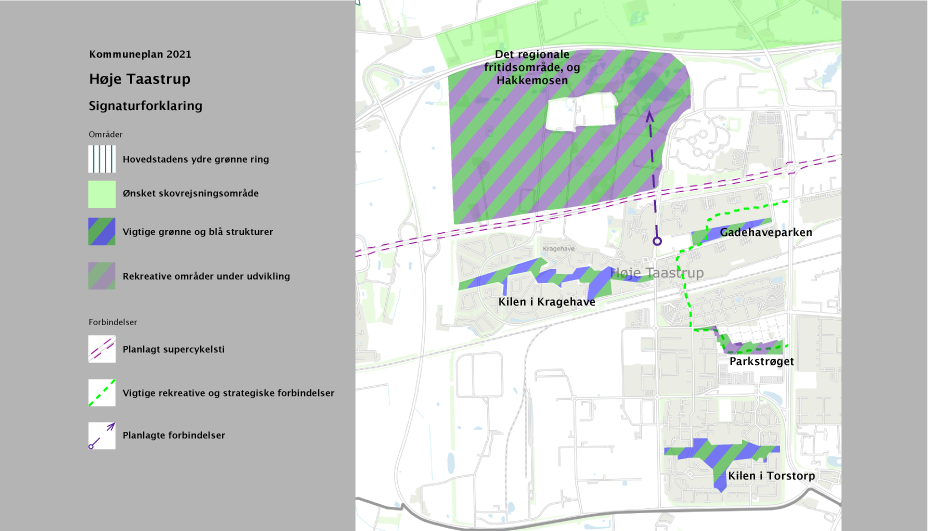
Task: Click the white gap inside the striped Hakkemosen area
Action: coord(580,111)
